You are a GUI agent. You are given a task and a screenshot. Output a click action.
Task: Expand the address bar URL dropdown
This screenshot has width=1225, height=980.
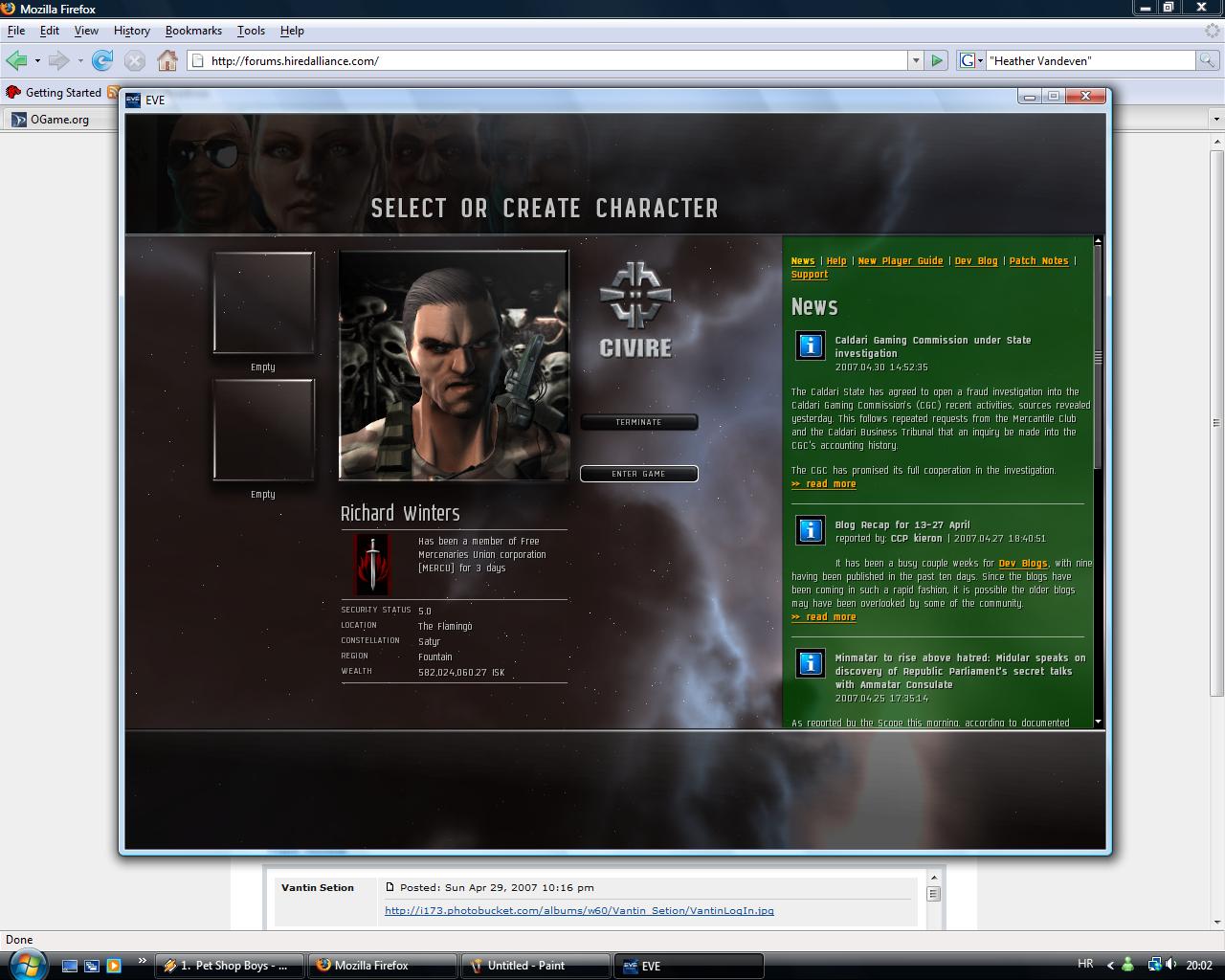click(x=916, y=60)
